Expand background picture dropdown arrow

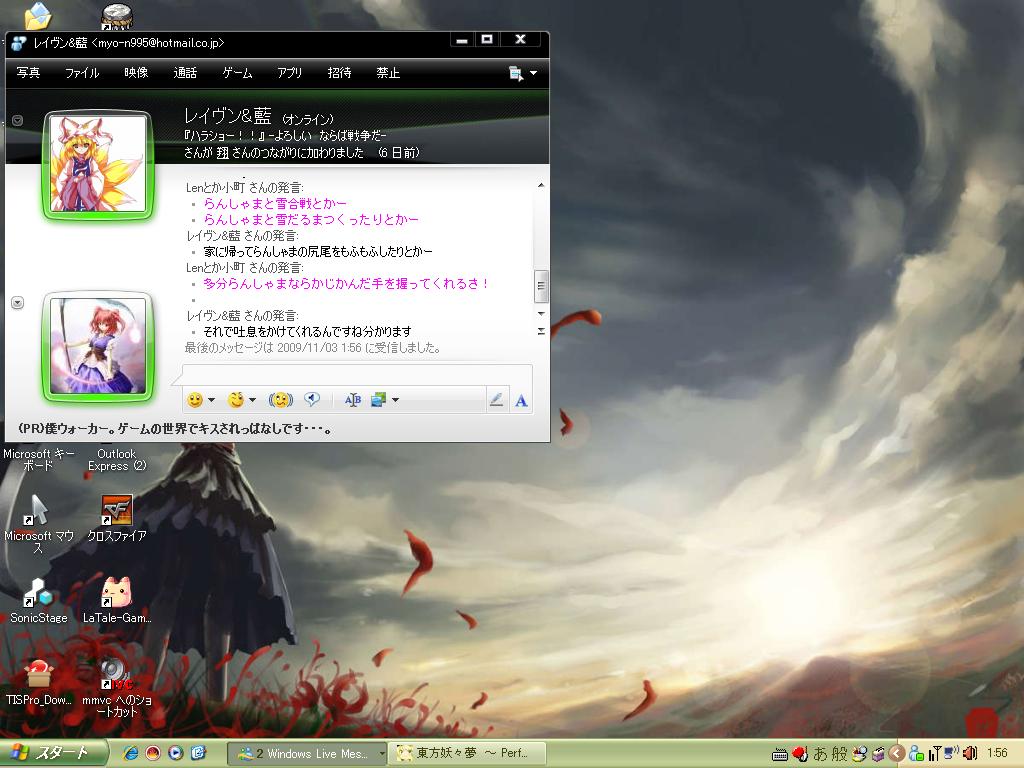coord(395,400)
